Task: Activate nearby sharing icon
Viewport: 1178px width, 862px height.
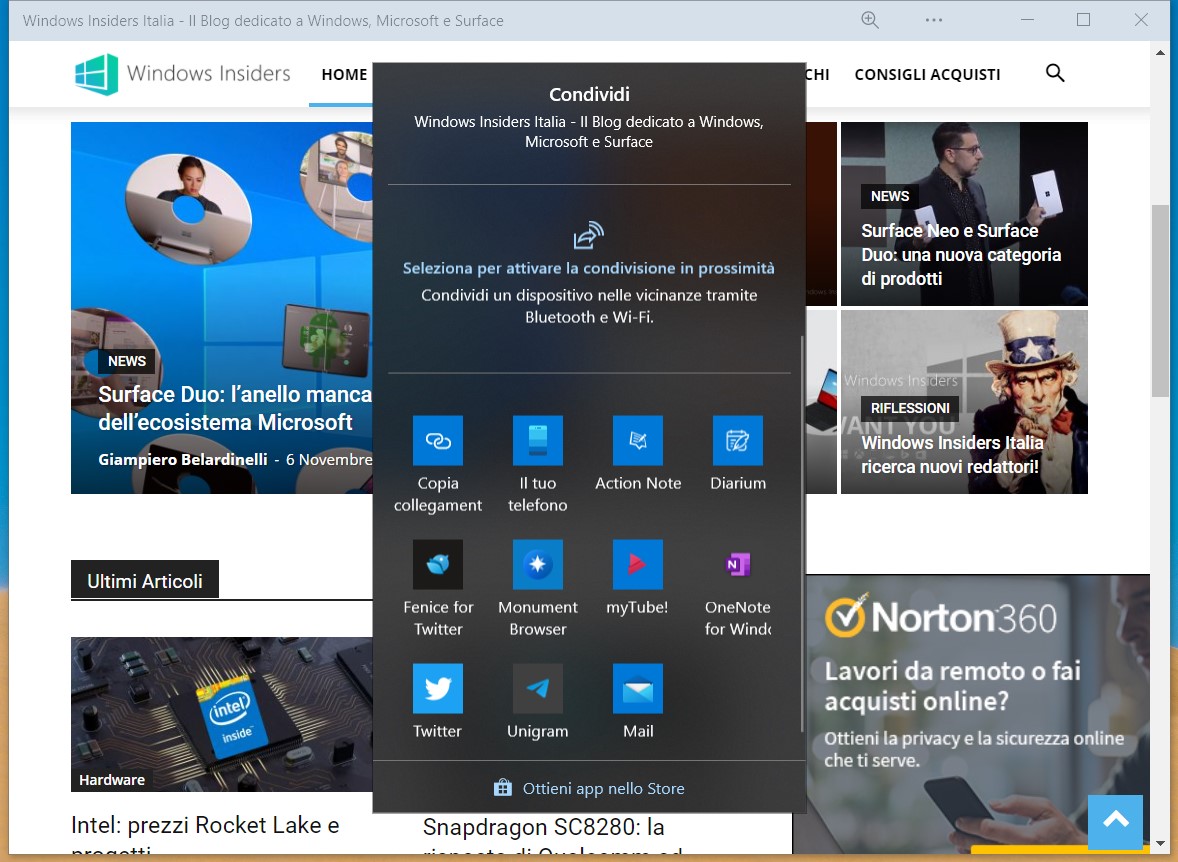Action: coord(588,235)
